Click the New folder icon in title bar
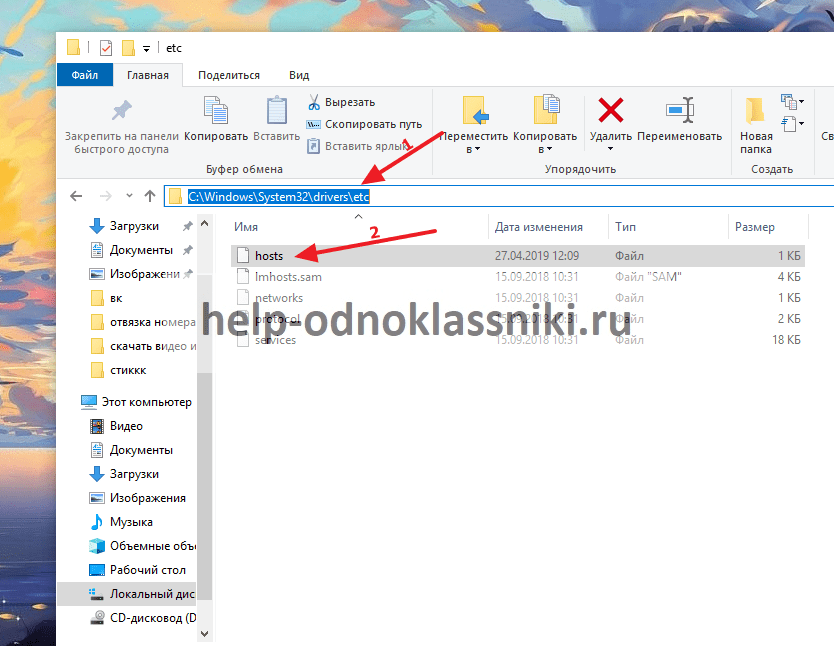Image resolution: width=834 pixels, height=646 pixels. 128,48
